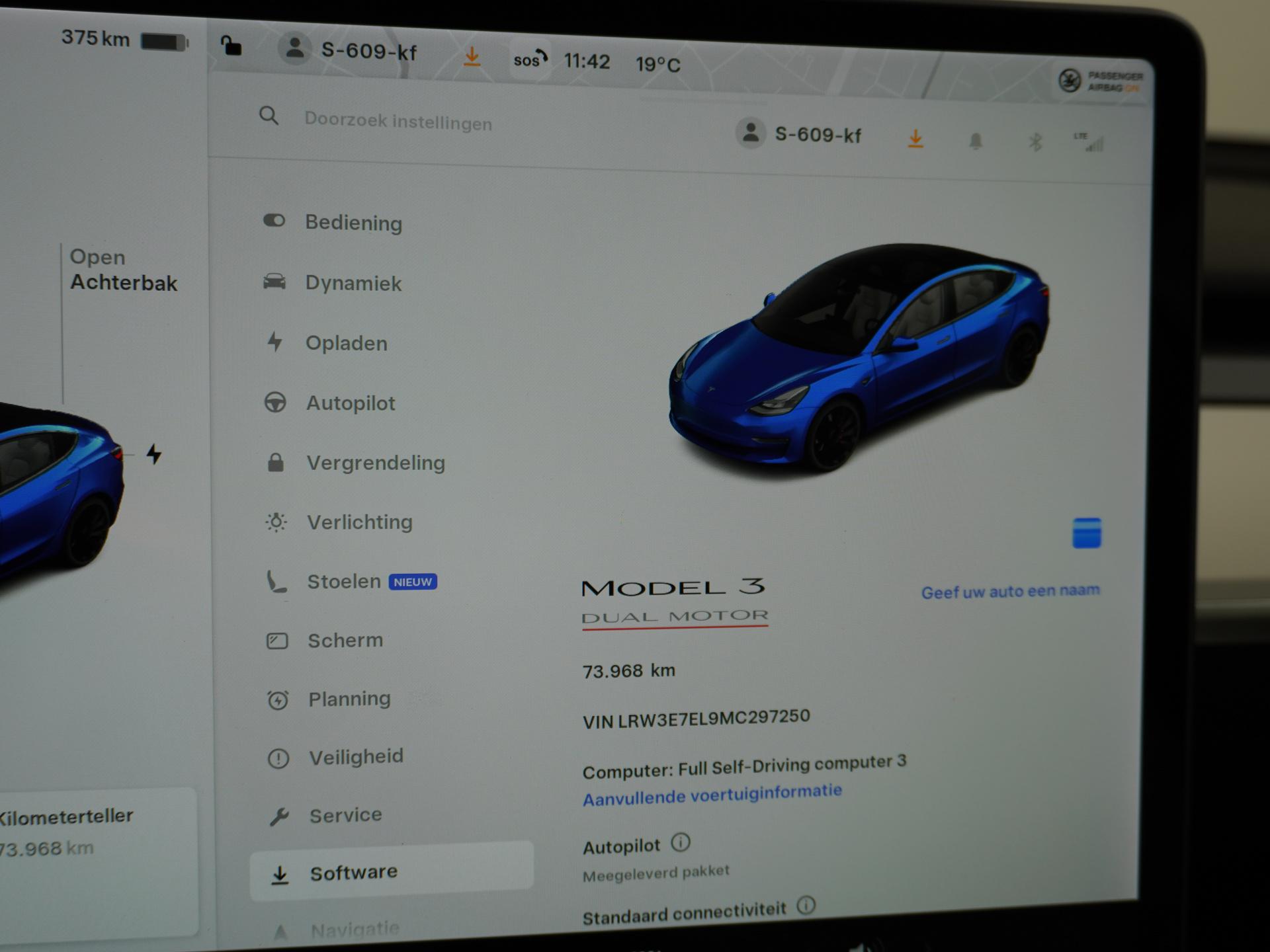1270x952 pixels.
Task: Open notifications bell icon
Action: point(976,140)
